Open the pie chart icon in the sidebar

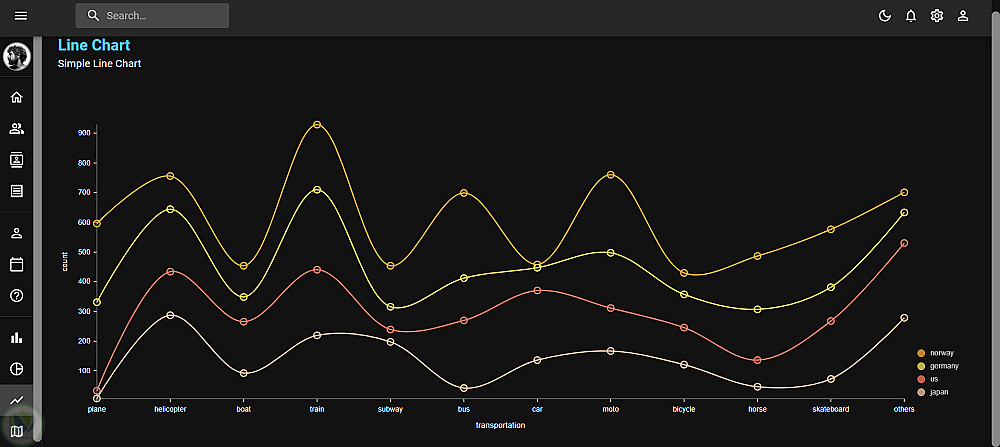click(17, 369)
